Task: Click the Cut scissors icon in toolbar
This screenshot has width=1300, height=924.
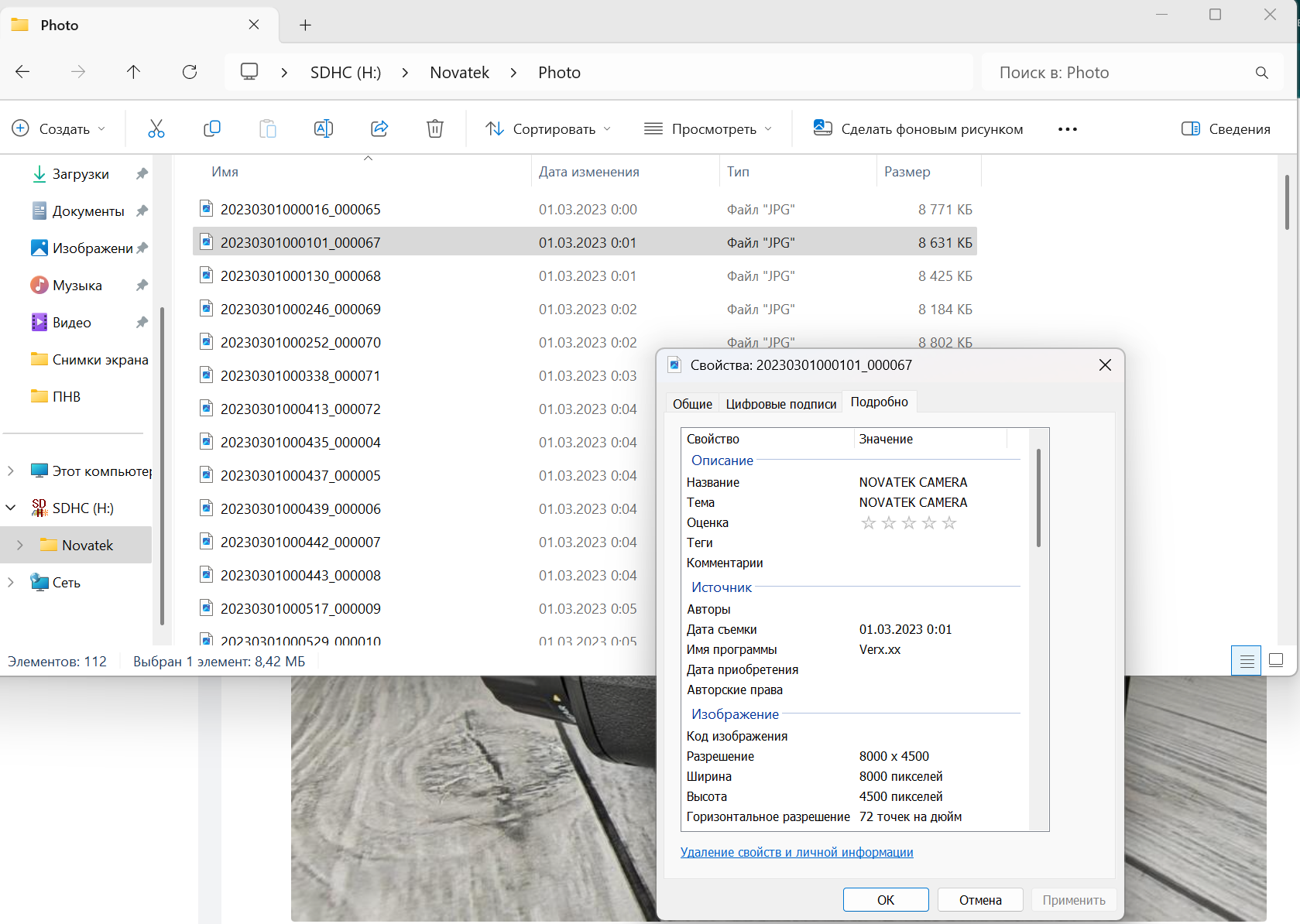Action: 156,128
